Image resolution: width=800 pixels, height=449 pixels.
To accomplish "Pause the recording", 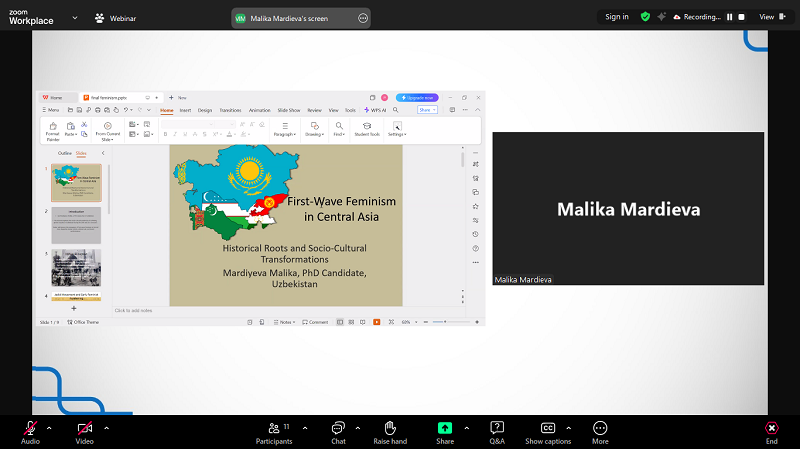I will pyautogui.click(x=729, y=16).
